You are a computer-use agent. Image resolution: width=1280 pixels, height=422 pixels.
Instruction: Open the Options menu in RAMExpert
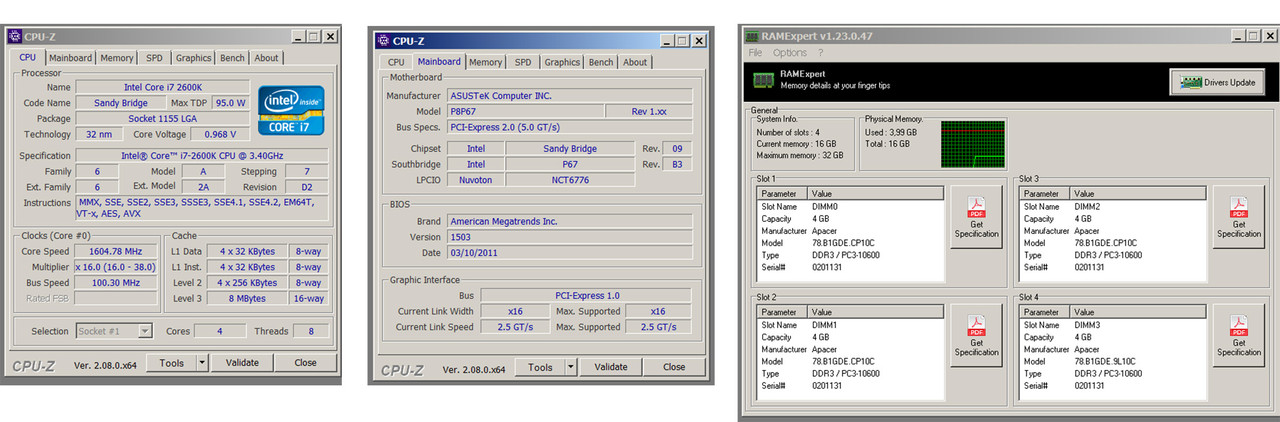click(790, 53)
